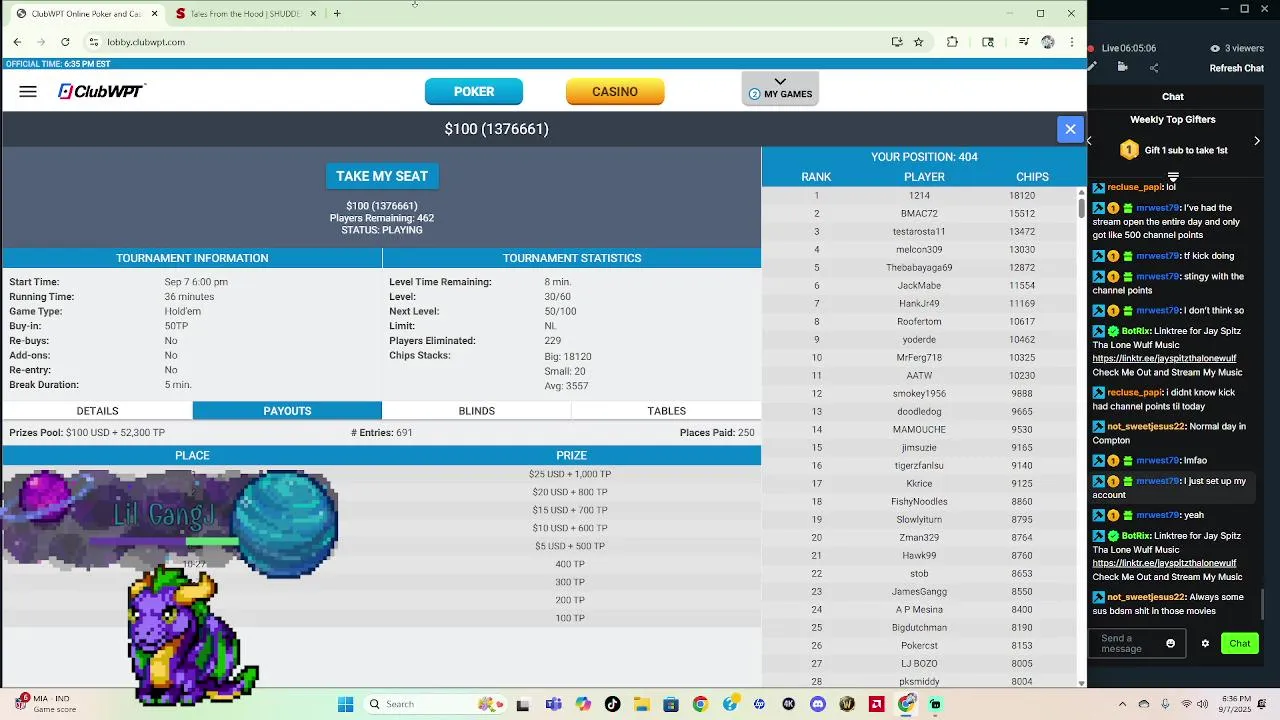The image size is (1280, 720).
Task: Close the Tales From the Hood tab
Action: coord(313,14)
